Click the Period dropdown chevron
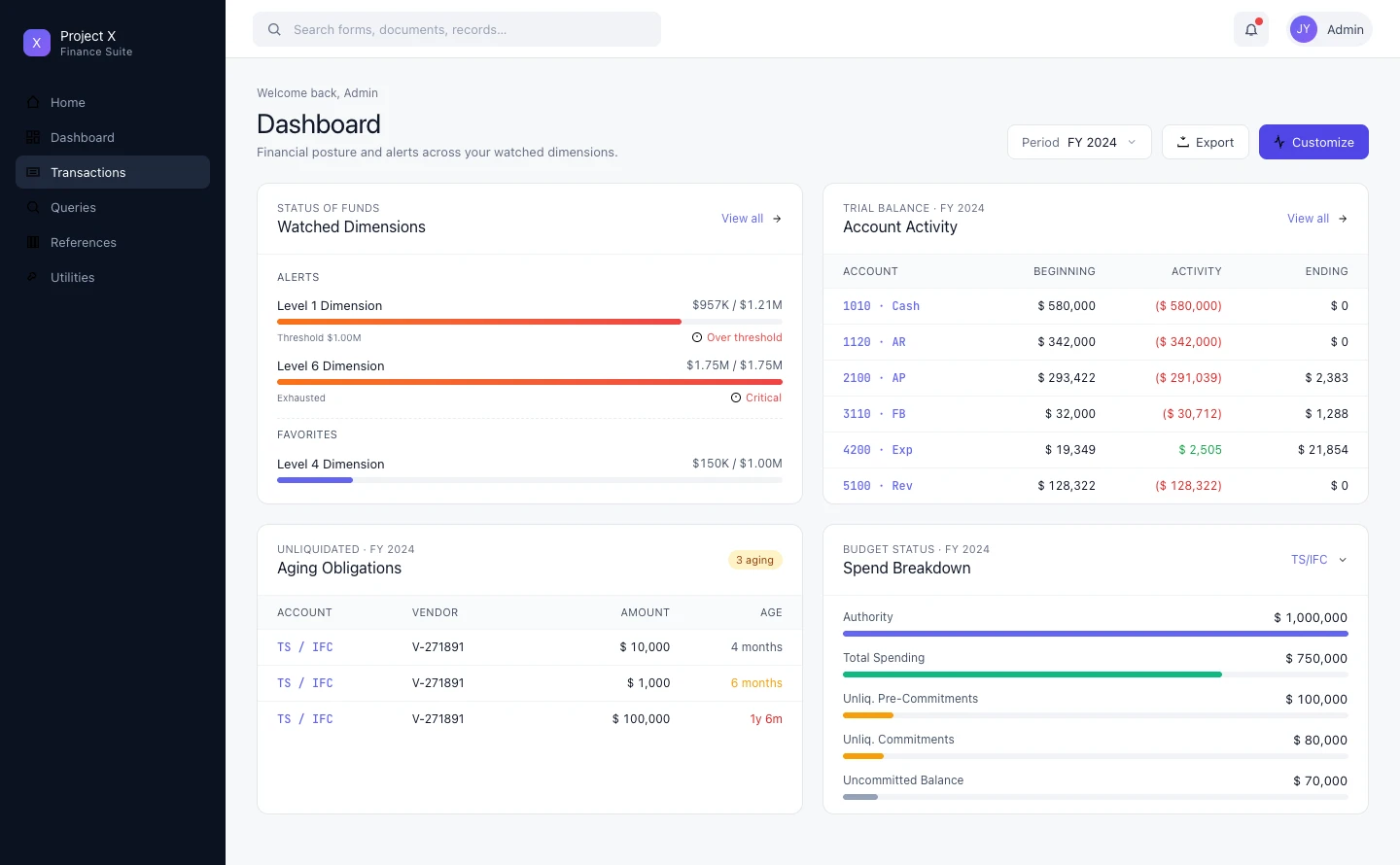 pos(1132,142)
